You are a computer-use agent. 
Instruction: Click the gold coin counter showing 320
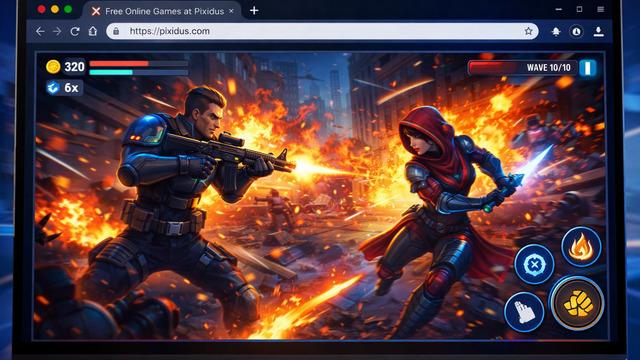pyautogui.click(x=65, y=67)
